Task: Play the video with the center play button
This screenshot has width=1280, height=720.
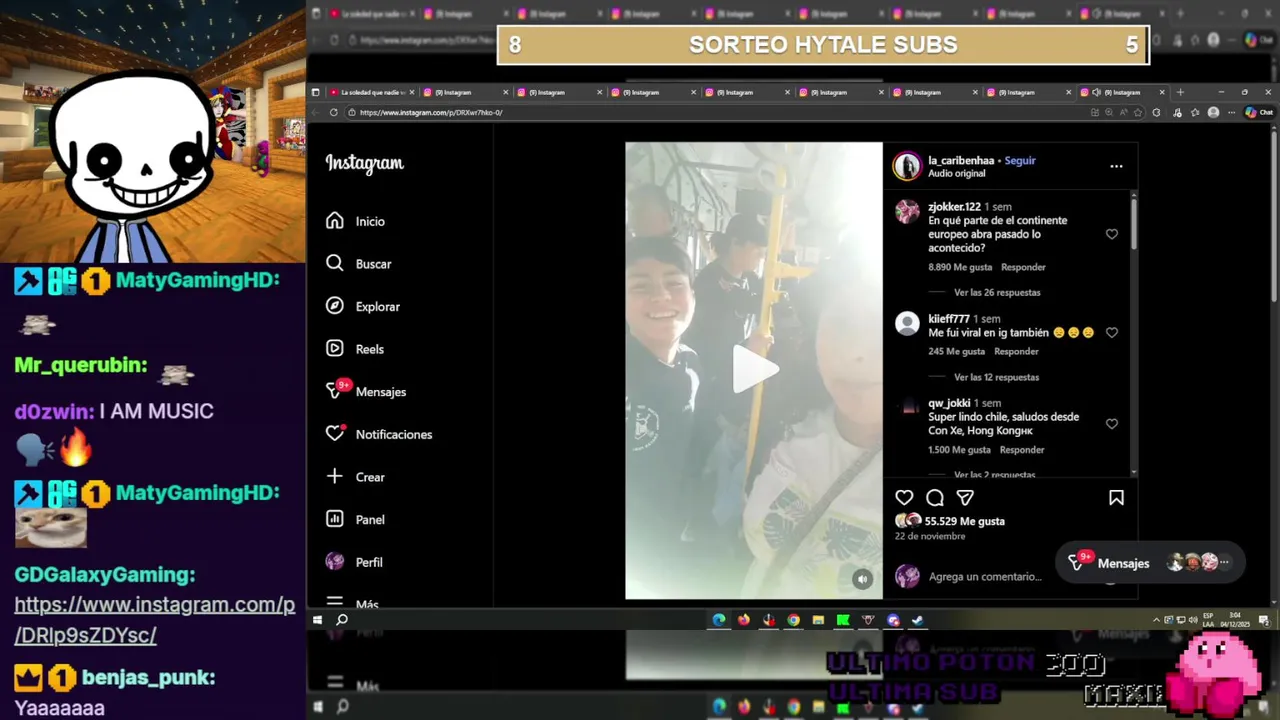Action: click(754, 370)
